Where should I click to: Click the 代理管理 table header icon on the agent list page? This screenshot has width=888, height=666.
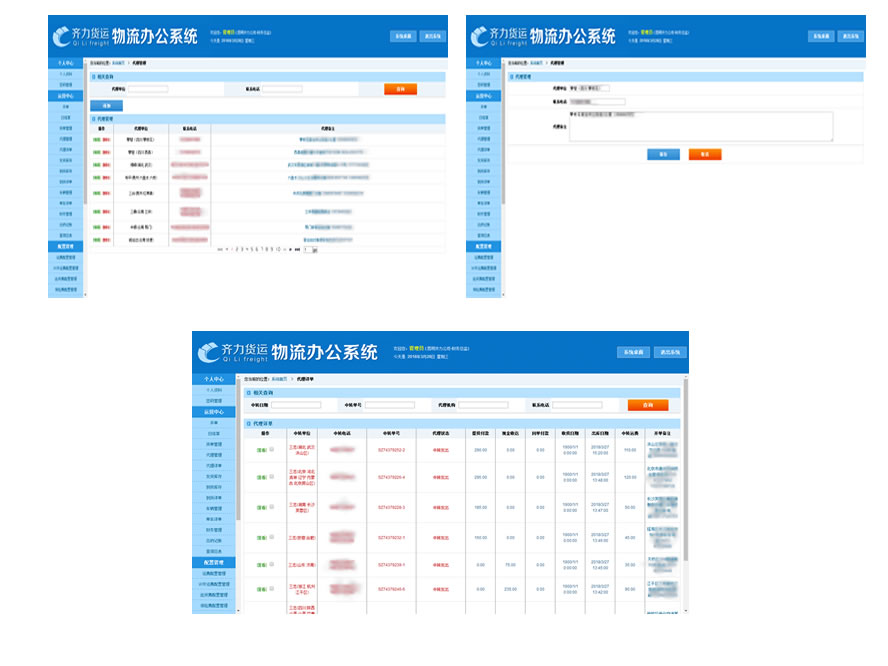click(94, 118)
